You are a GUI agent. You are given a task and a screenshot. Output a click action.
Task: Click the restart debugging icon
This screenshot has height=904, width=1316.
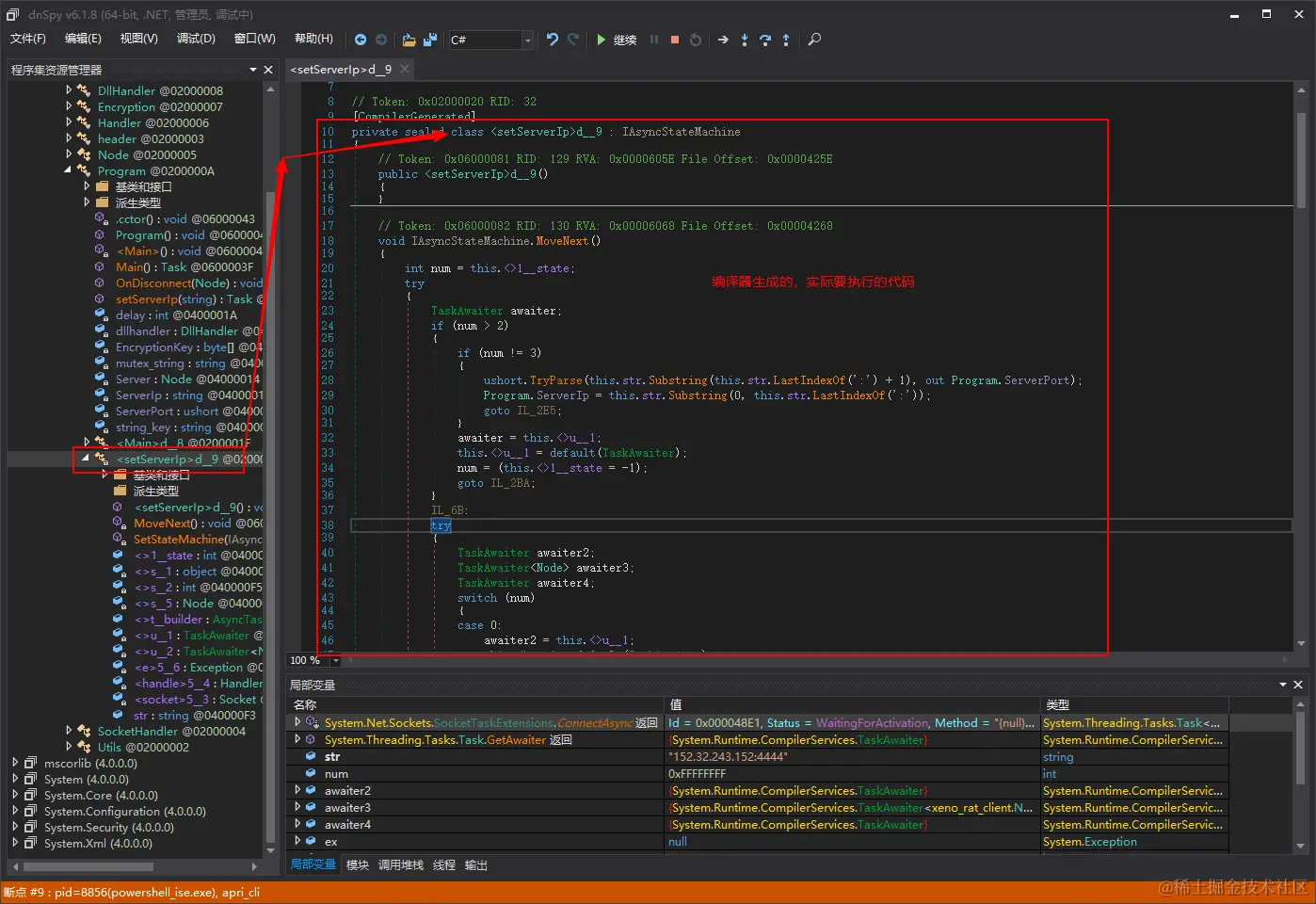[696, 40]
